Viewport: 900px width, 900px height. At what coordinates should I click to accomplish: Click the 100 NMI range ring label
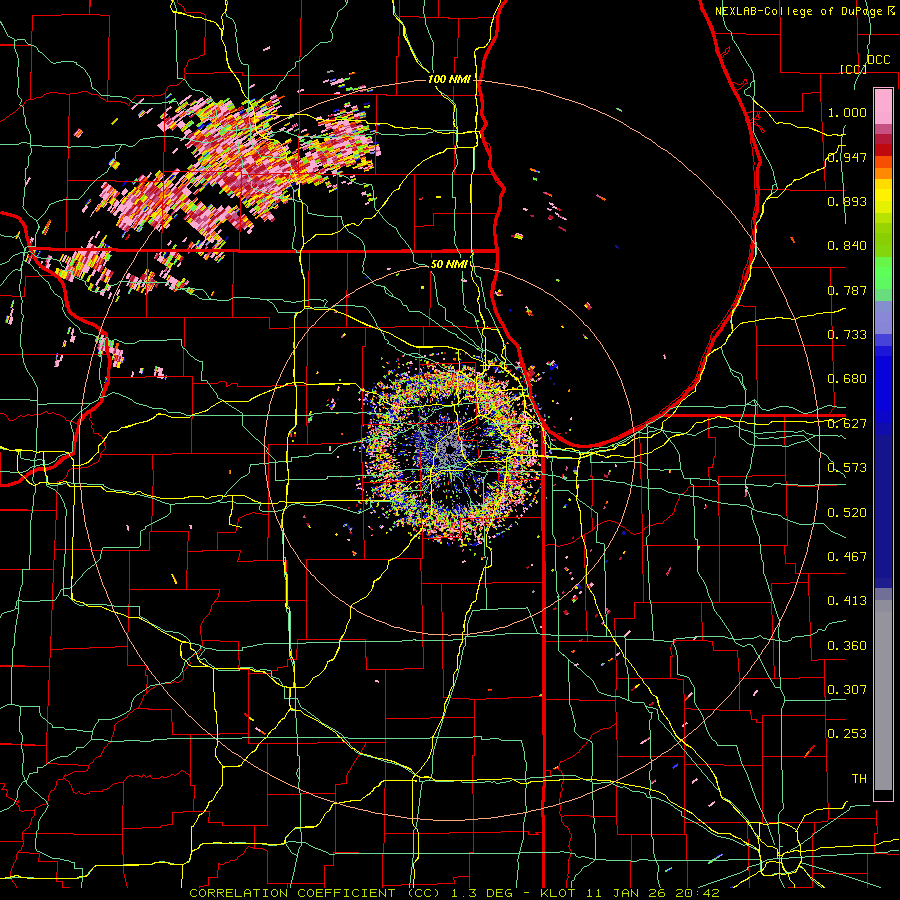449,79
